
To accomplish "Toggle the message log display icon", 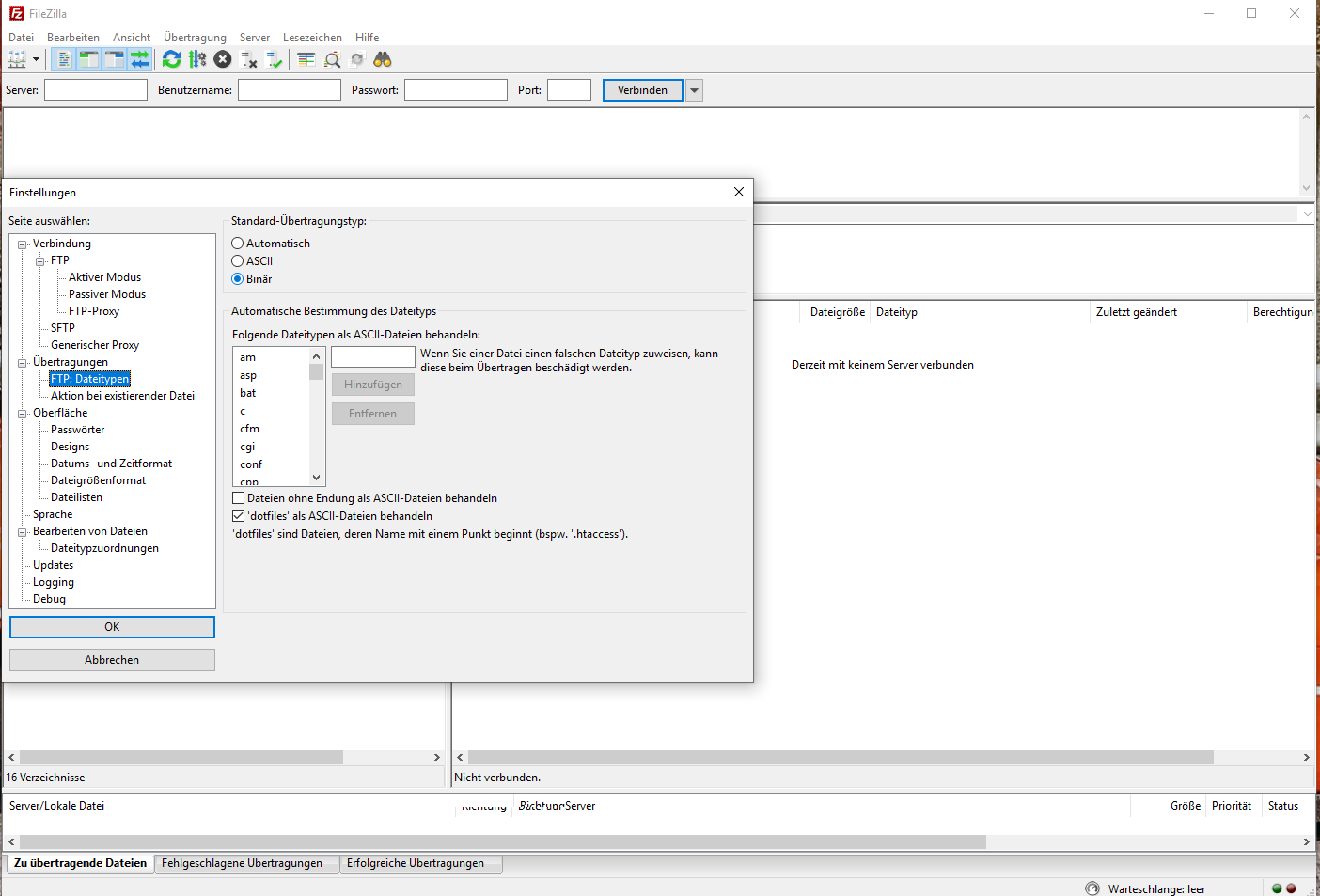I will (63, 59).
